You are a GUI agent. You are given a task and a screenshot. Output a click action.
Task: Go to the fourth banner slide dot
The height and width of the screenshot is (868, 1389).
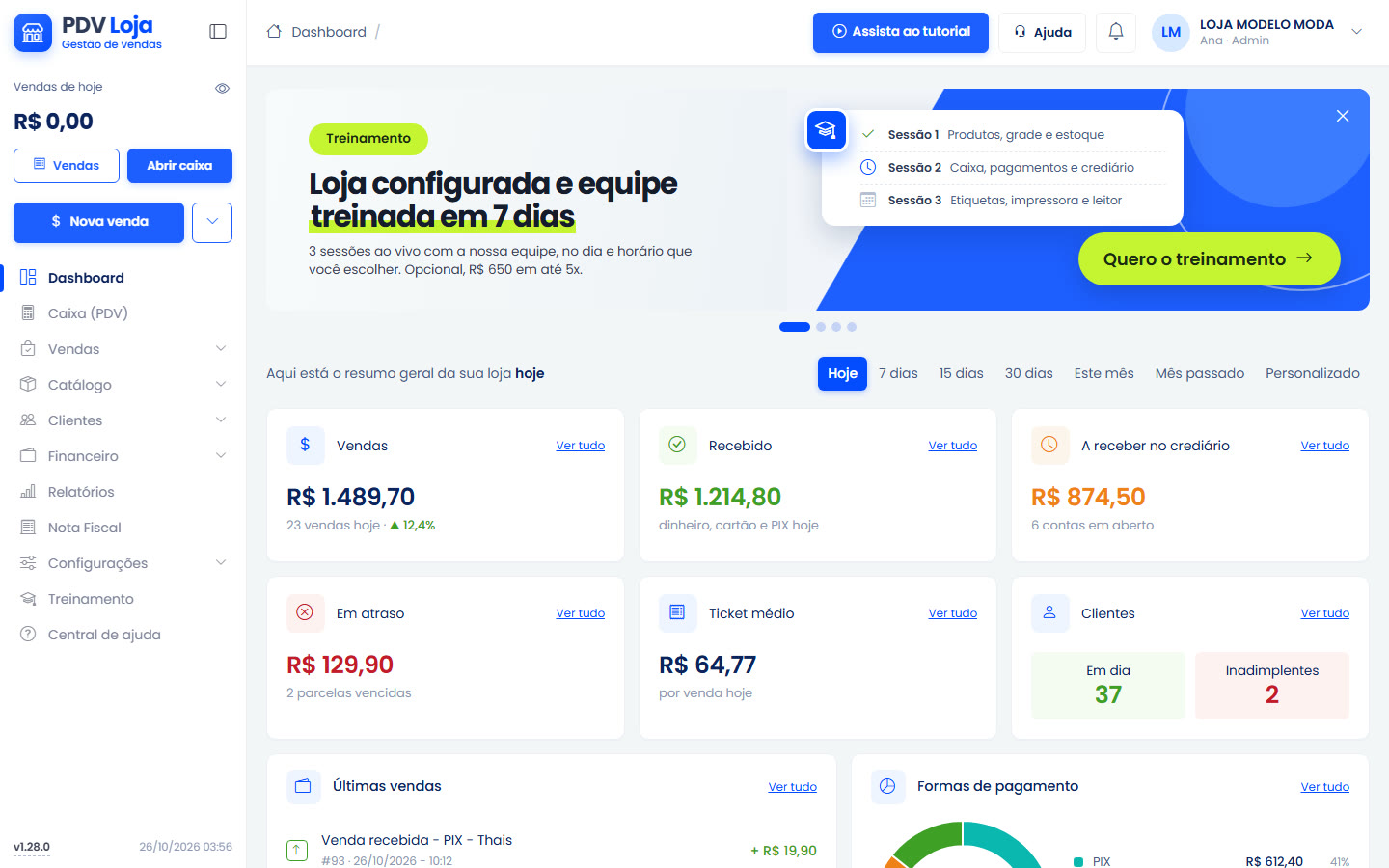point(852,327)
